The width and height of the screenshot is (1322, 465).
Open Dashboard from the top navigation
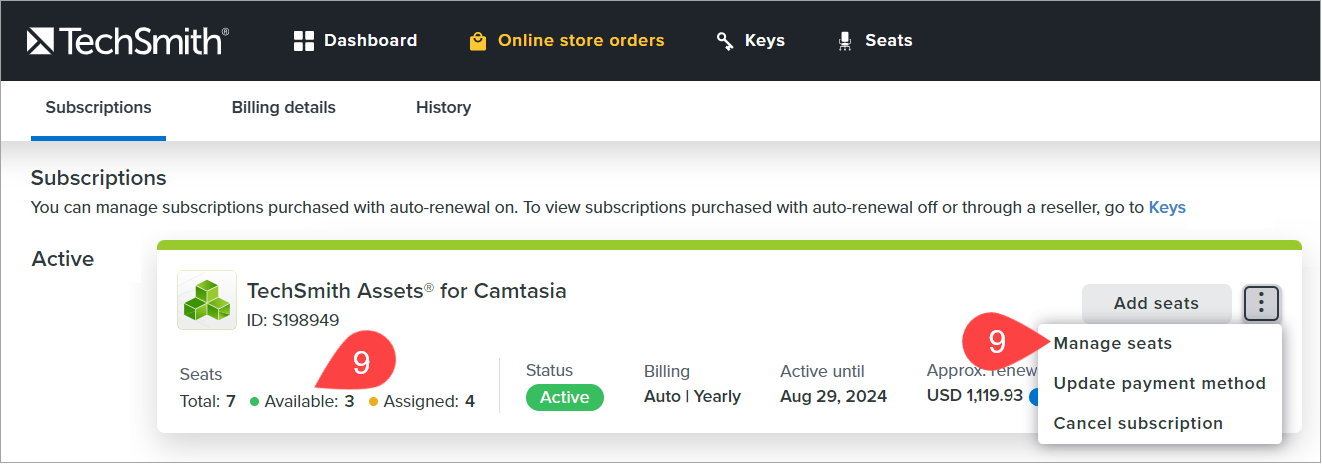370,41
